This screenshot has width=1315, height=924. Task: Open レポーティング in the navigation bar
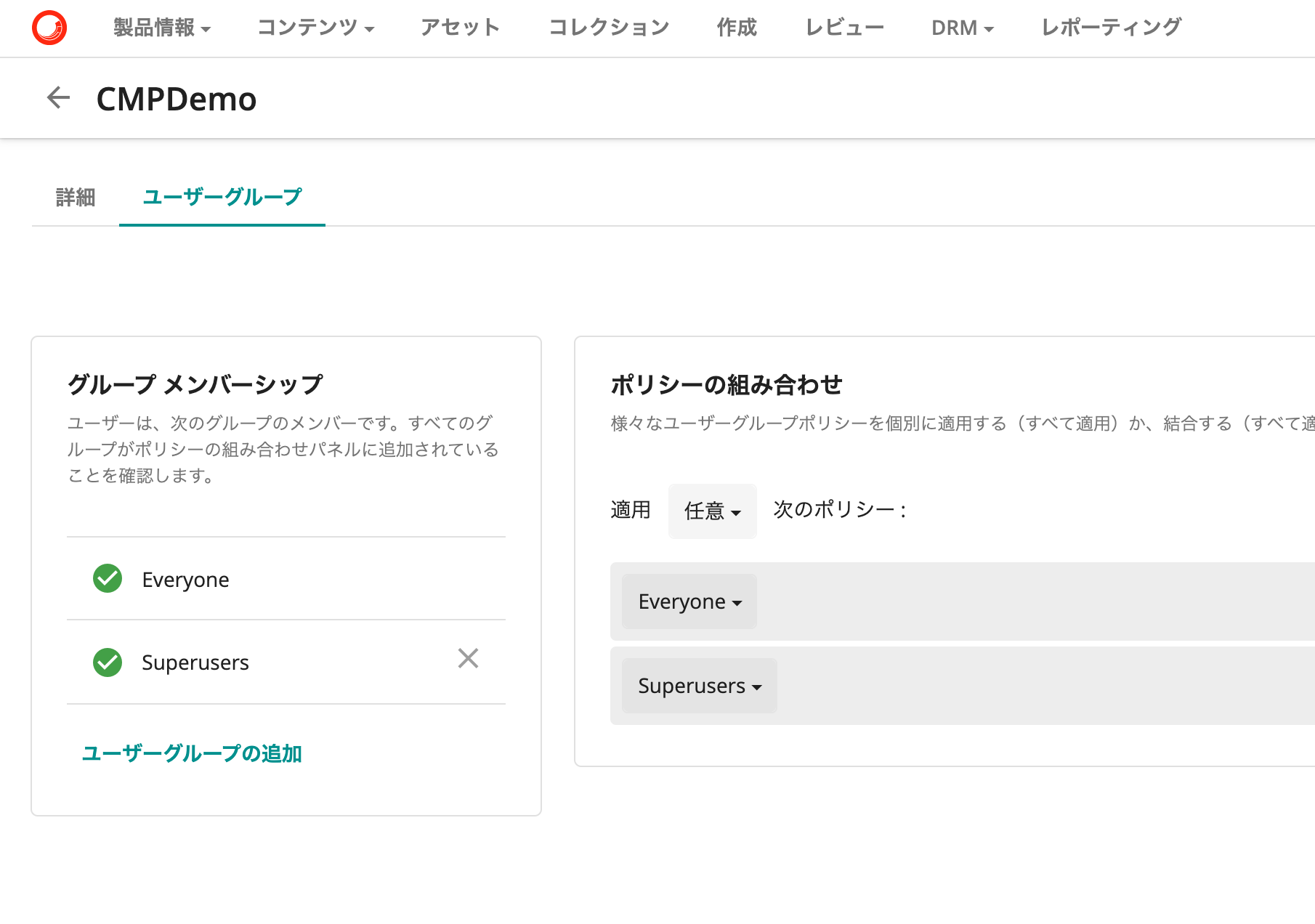pos(1111,28)
